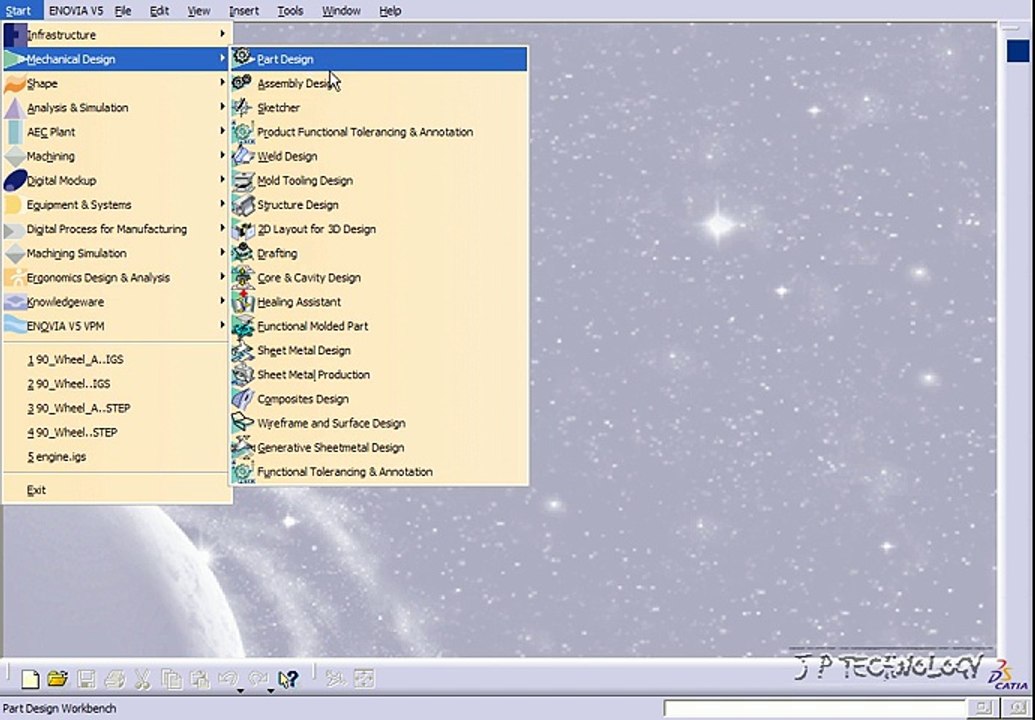This screenshot has width=1035, height=720.
Task: Select 2D Layout for 3D Design
Action: pos(379,229)
